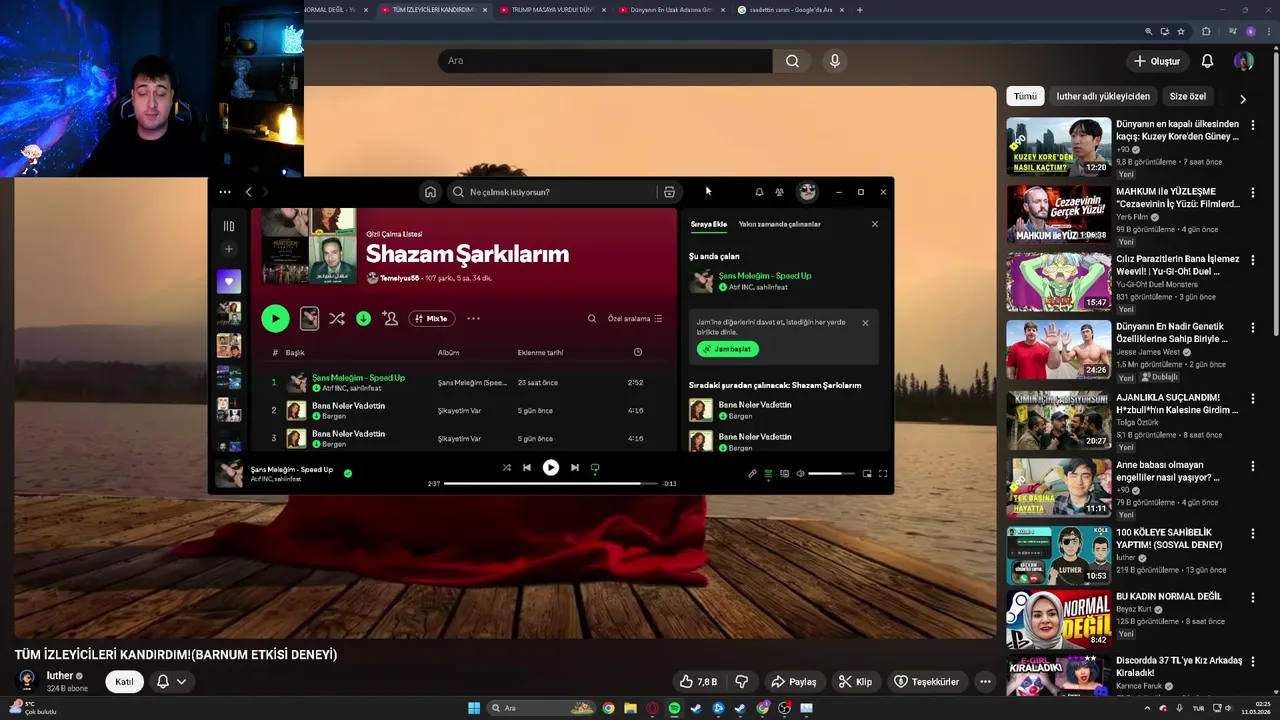This screenshot has height=720, width=1280.
Task: Adjust Spotify volume slider
Action: click(832, 474)
